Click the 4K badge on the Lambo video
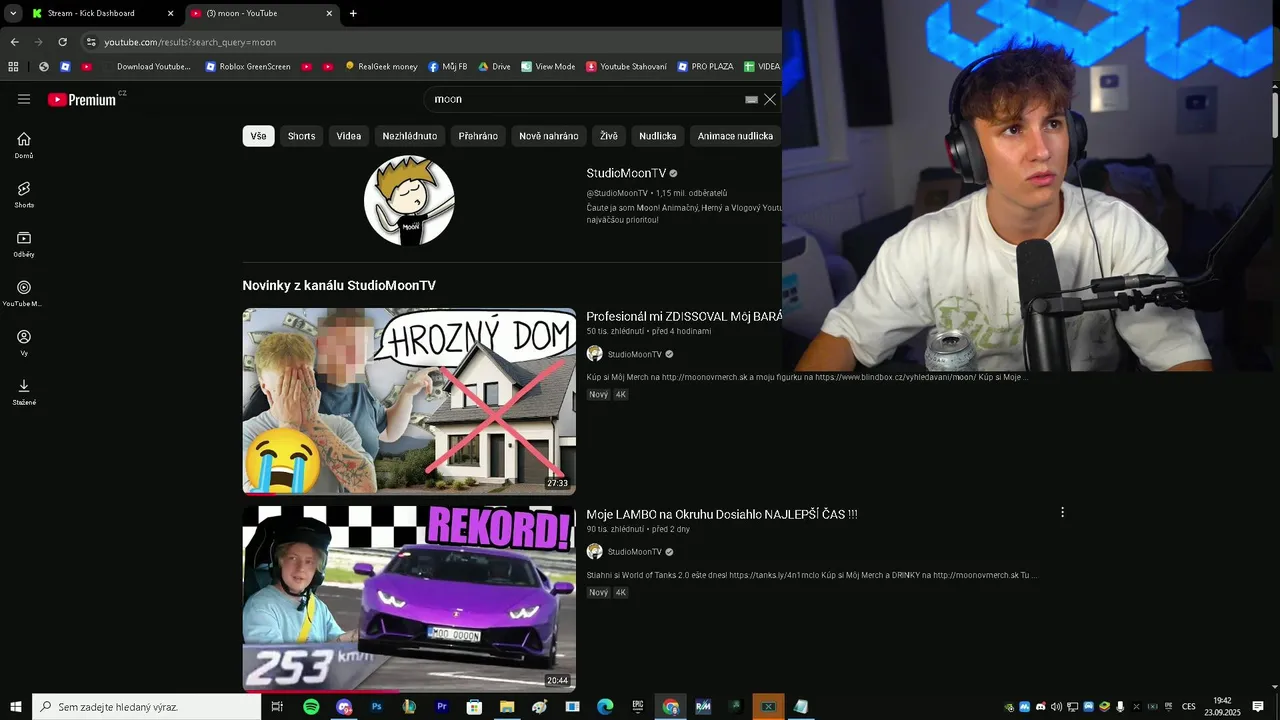The width and height of the screenshot is (1280, 720). (621, 593)
